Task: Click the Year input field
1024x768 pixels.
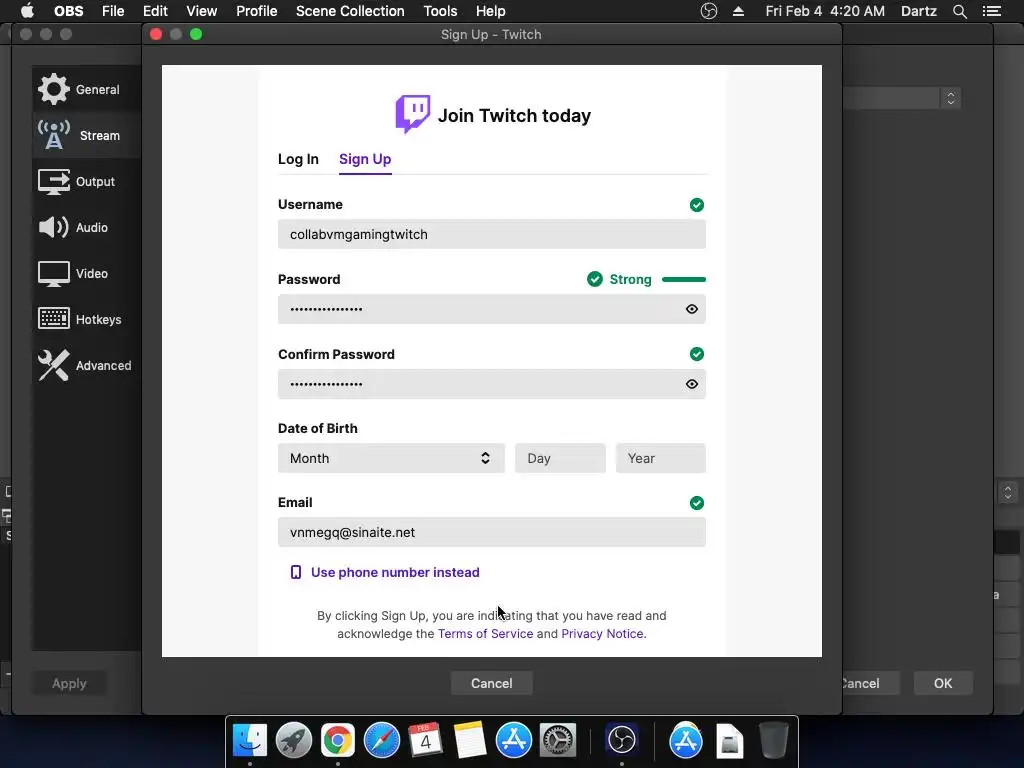Action: coord(661,458)
